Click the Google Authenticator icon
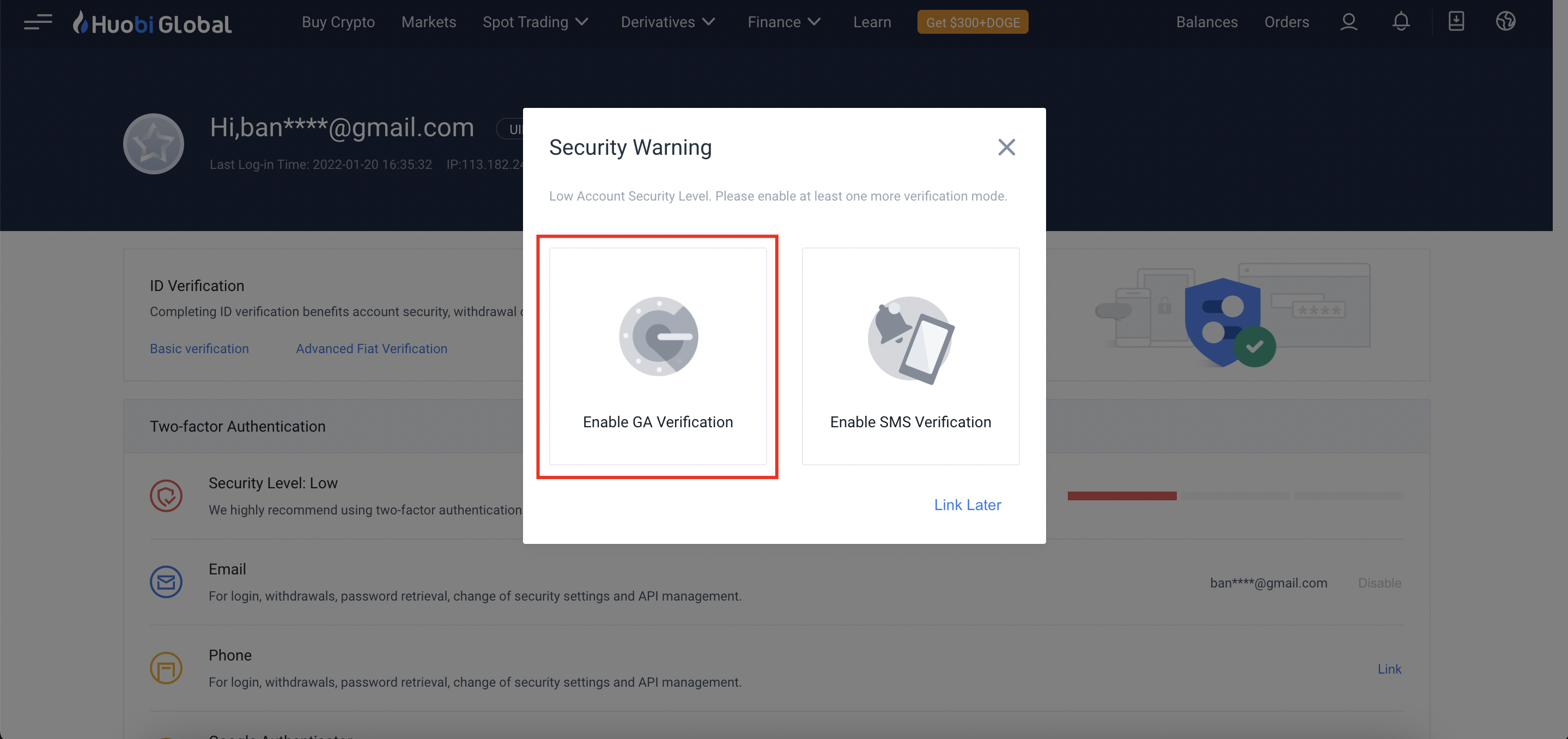This screenshot has width=1568, height=739. [x=658, y=337]
